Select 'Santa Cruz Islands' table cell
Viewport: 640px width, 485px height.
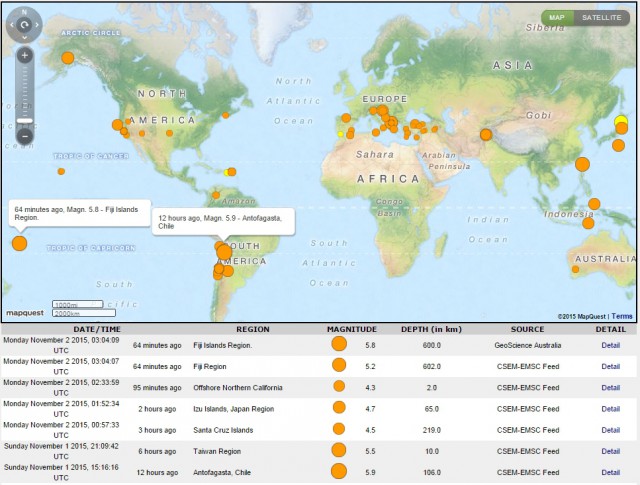tap(223, 430)
